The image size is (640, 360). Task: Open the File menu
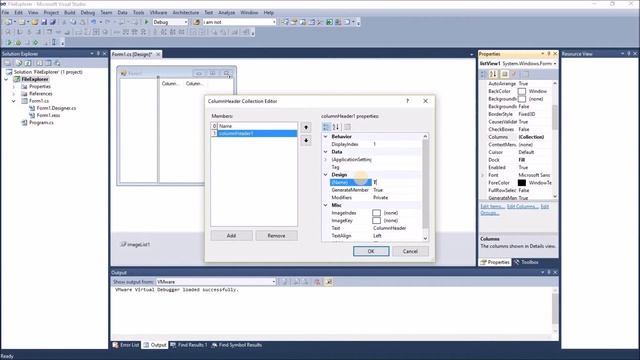(5, 13)
